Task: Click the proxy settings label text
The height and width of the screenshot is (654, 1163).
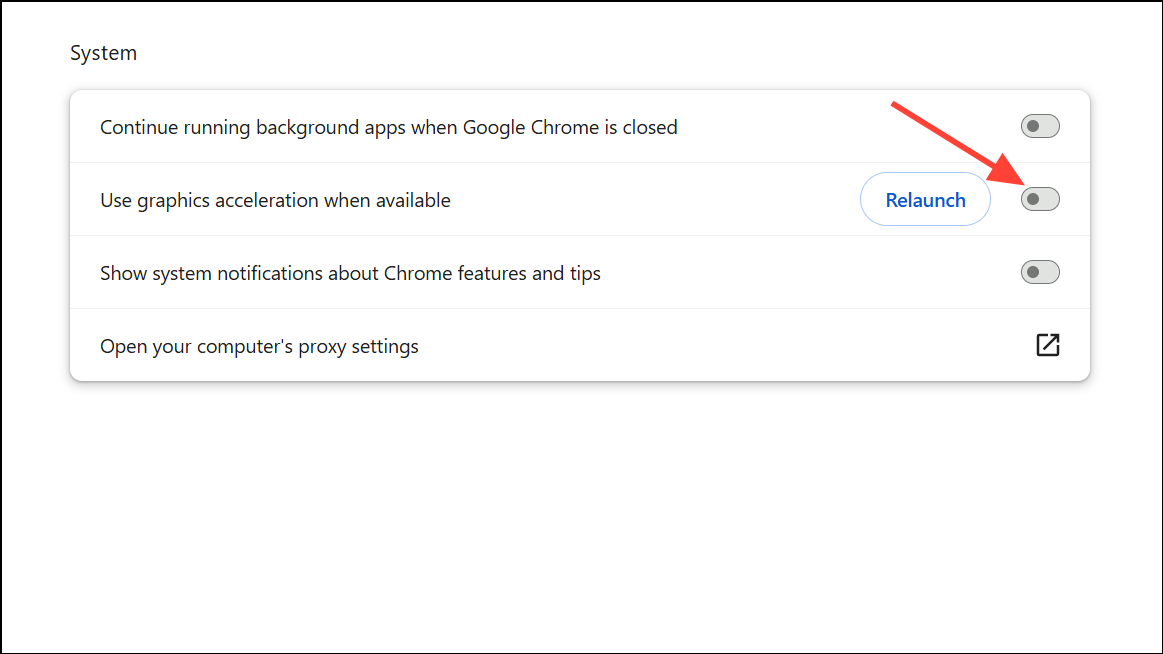Action: click(259, 346)
